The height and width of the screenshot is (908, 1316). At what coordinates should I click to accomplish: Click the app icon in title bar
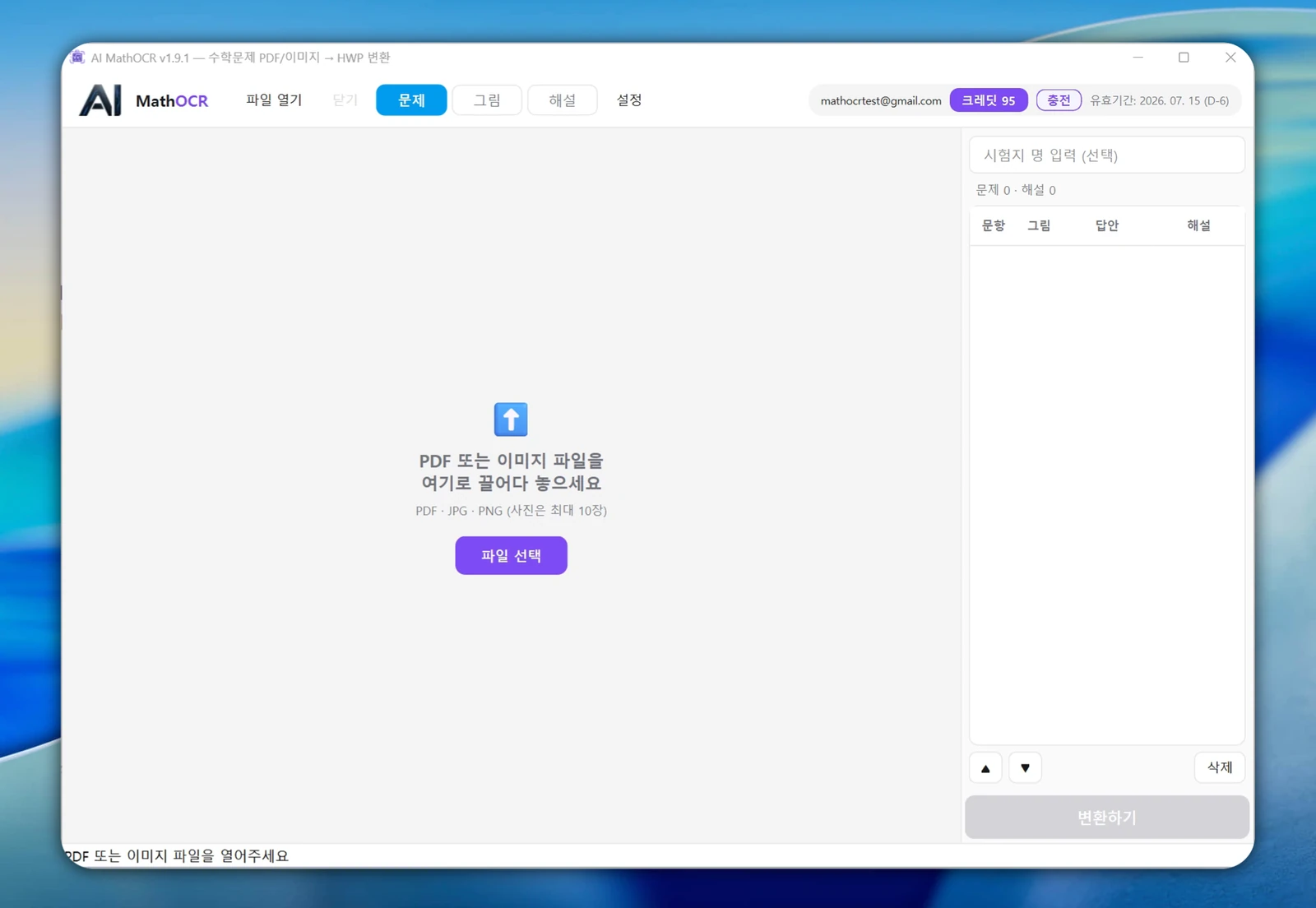pos(77,58)
